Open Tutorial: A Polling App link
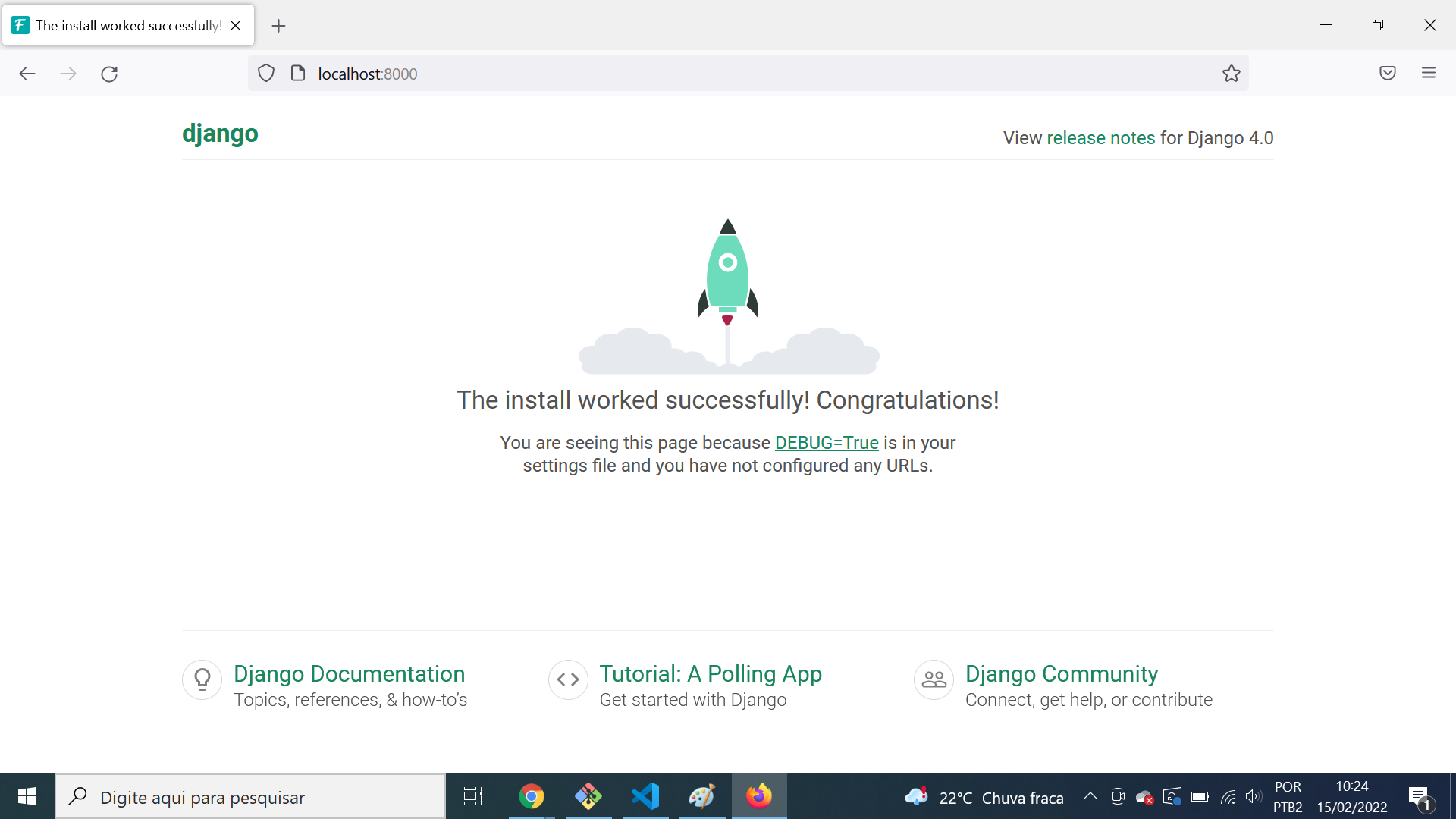The width and height of the screenshot is (1456, 819). tap(711, 674)
